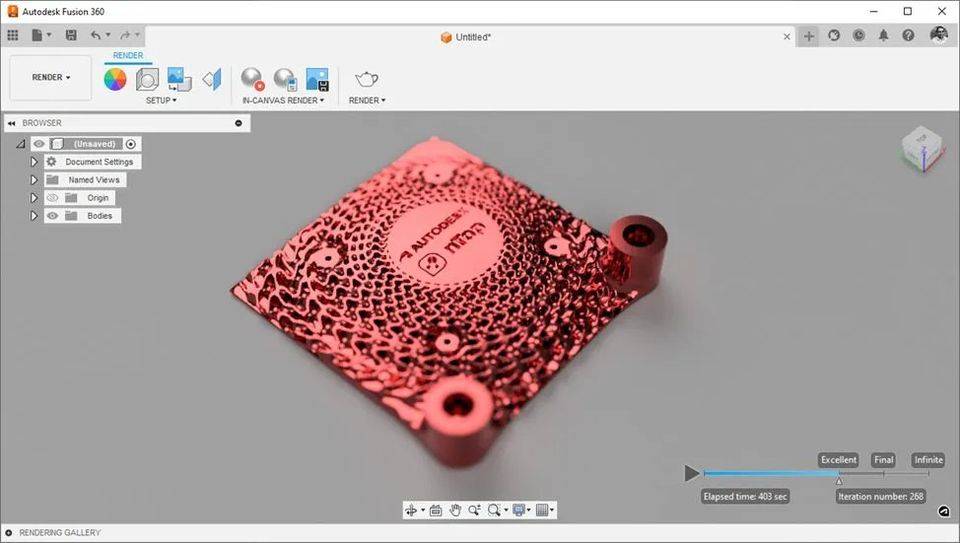Click the render quality progress slider
The image size is (960, 543).
(x=816, y=473)
